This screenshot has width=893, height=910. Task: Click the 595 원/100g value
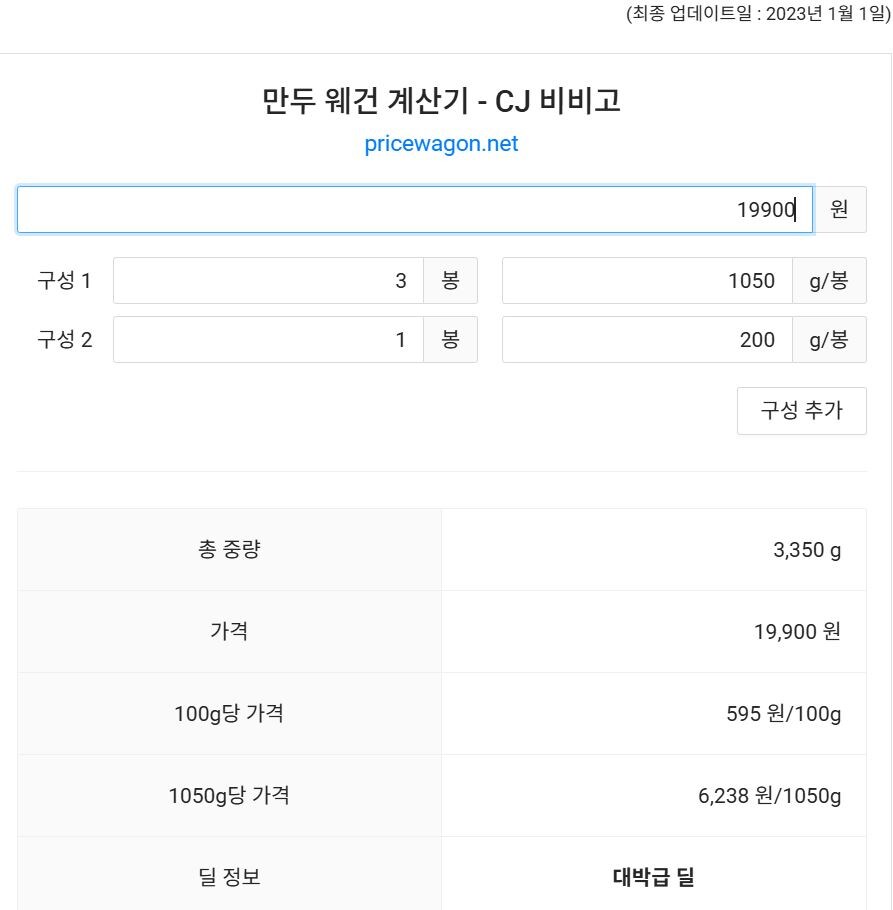pos(781,713)
